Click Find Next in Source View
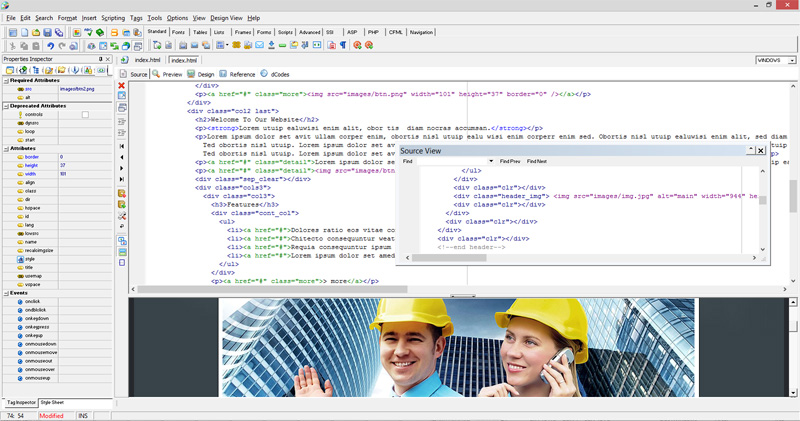The height and width of the screenshot is (421, 800). [537, 161]
